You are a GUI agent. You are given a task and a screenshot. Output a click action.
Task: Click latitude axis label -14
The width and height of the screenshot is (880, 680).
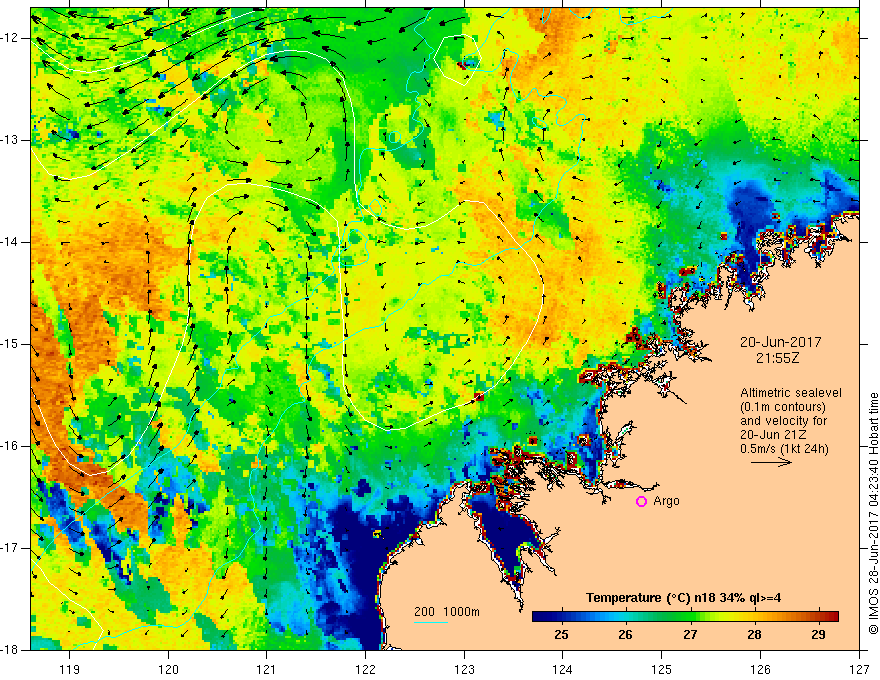coord(10,242)
